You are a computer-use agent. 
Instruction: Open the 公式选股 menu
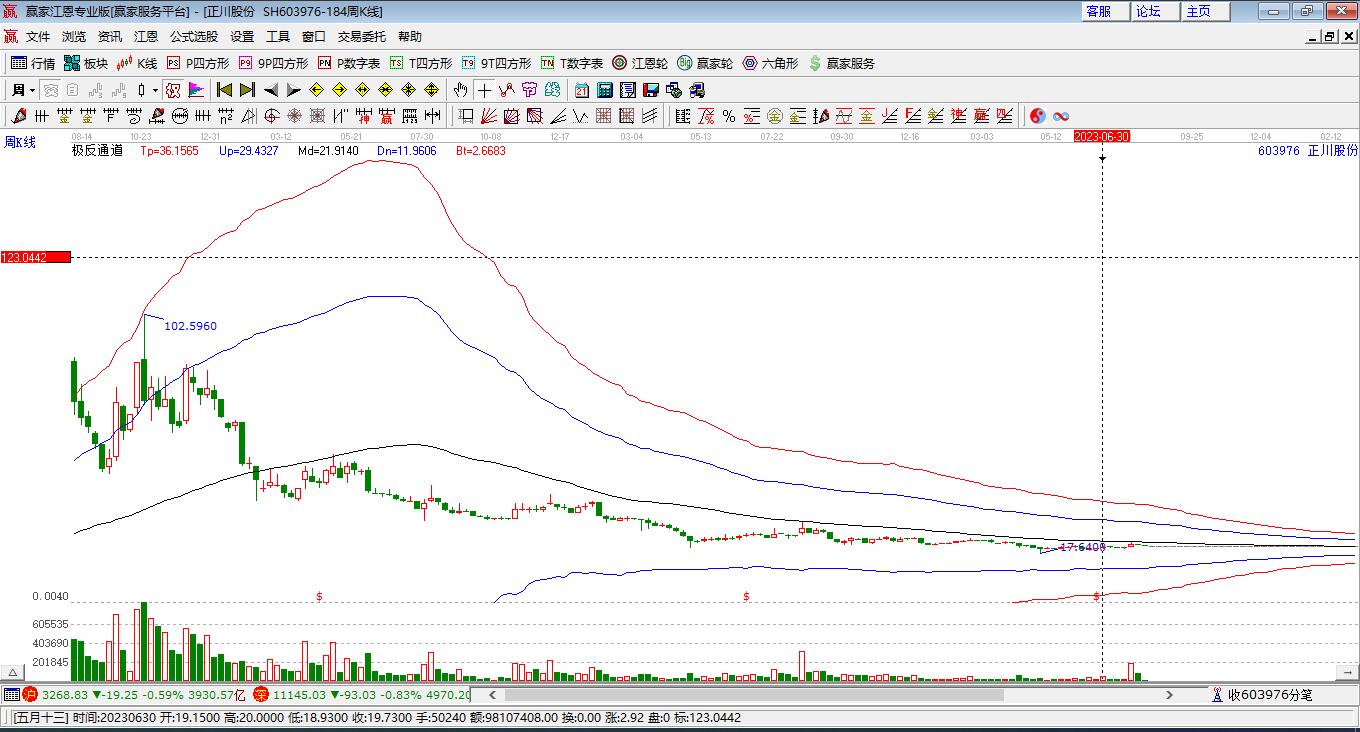[193, 36]
